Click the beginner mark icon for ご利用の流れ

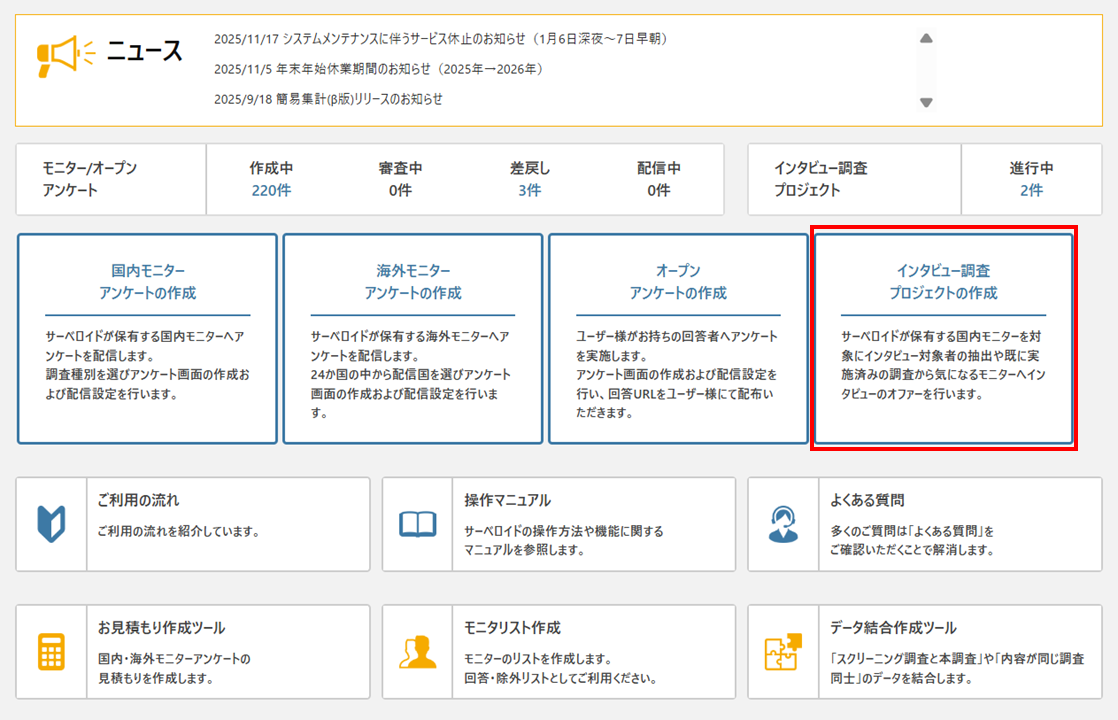click(51, 523)
